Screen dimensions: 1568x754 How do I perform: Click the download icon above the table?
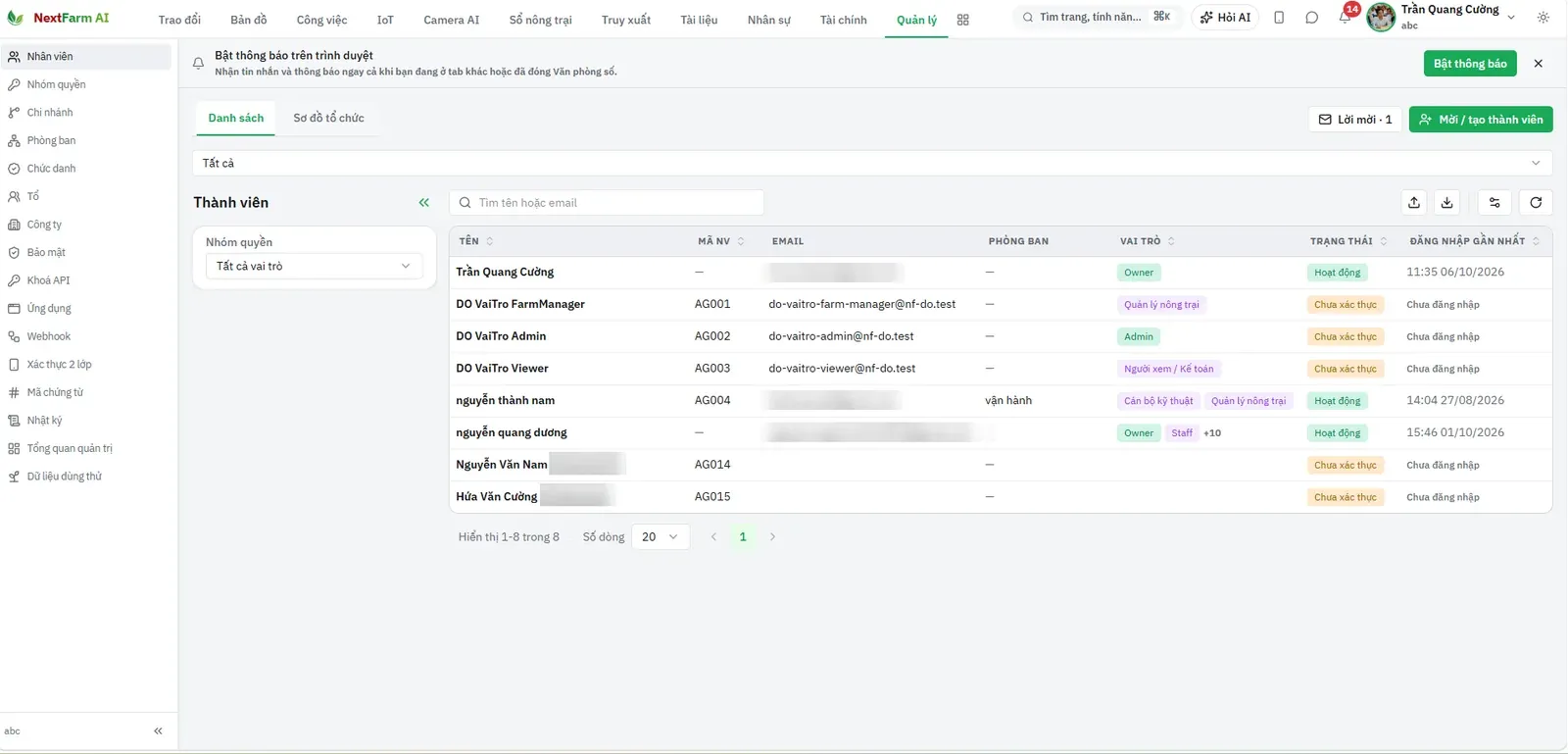pos(1446,203)
